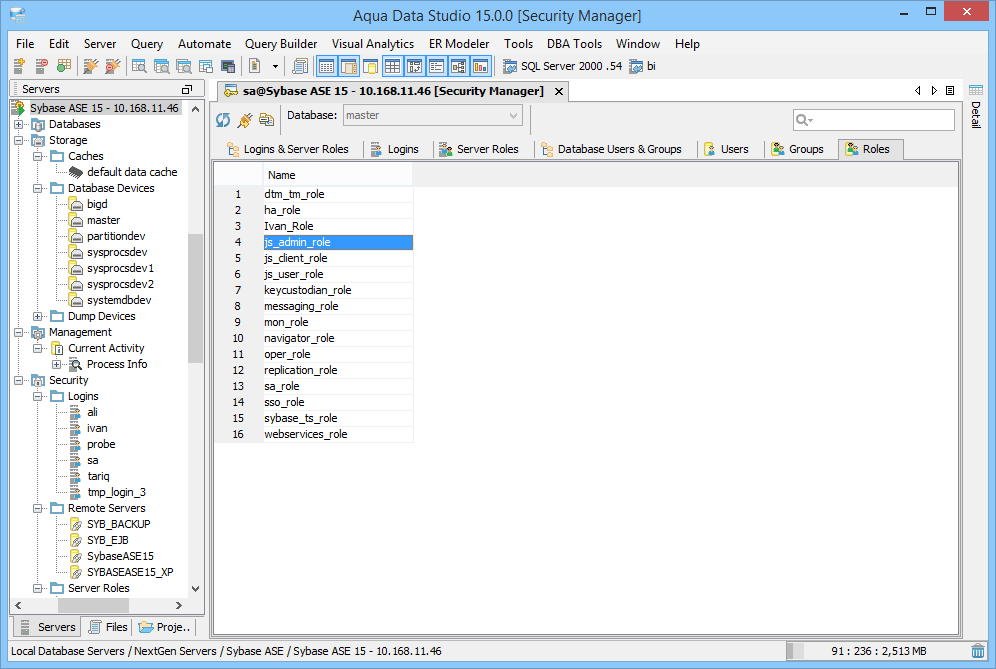Image resolution: width=996 pixels, height=669 pixels.
Task: Switch to Database Users & Groups tab
Action: pyautogui.click(x=611, y=149)
